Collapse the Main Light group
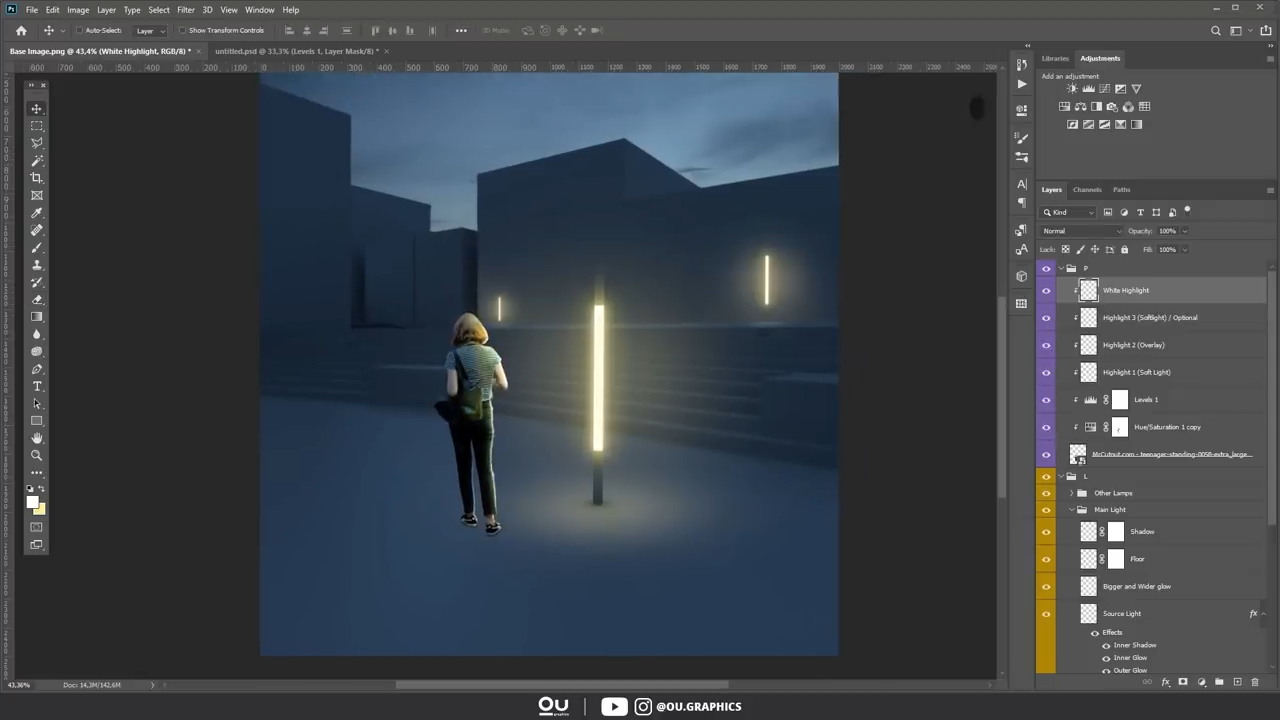The width and height of the screenshot is (1280, 720). (1072, 510)
